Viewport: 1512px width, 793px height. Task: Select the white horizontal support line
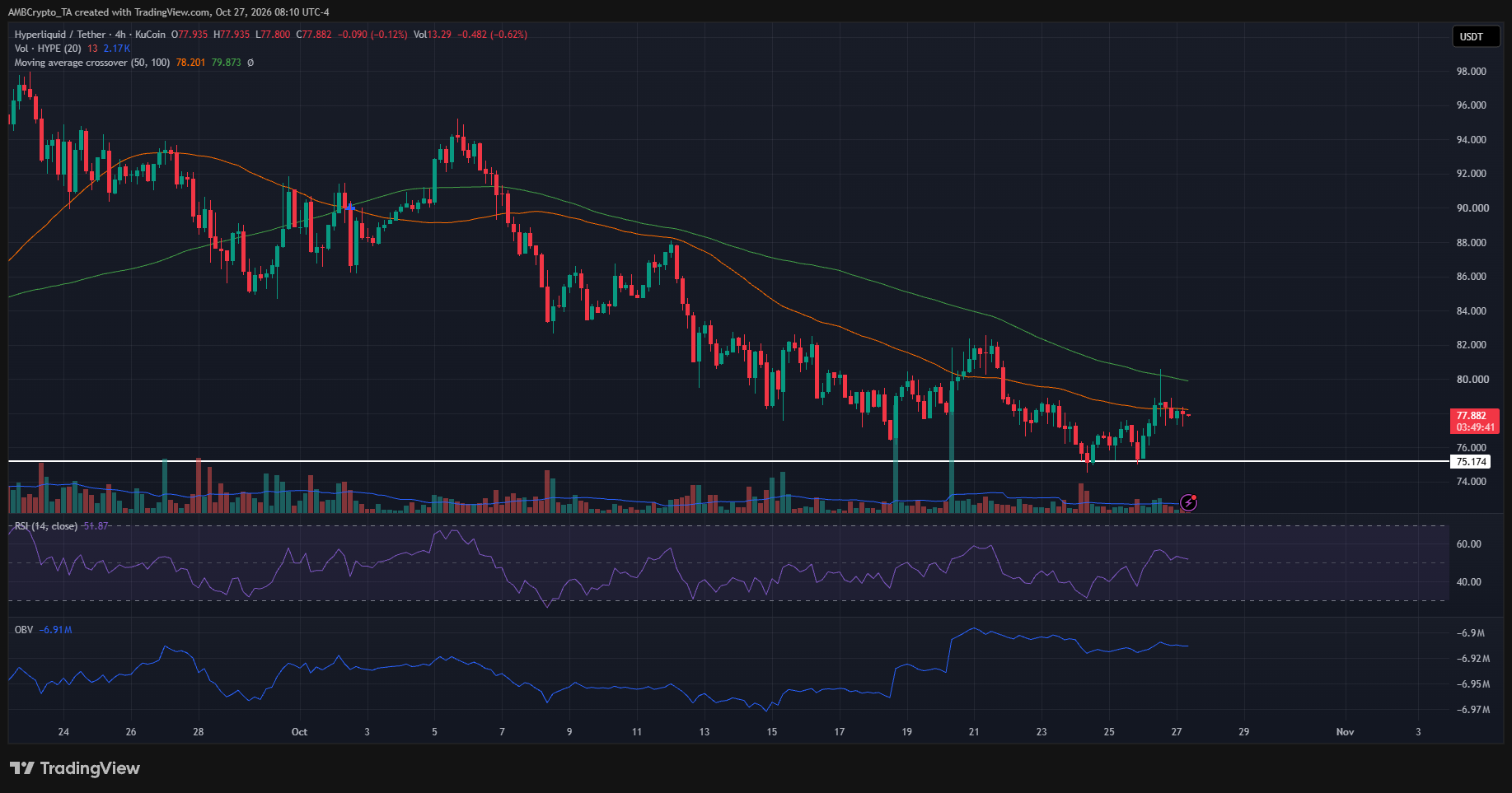click(728, 461)
